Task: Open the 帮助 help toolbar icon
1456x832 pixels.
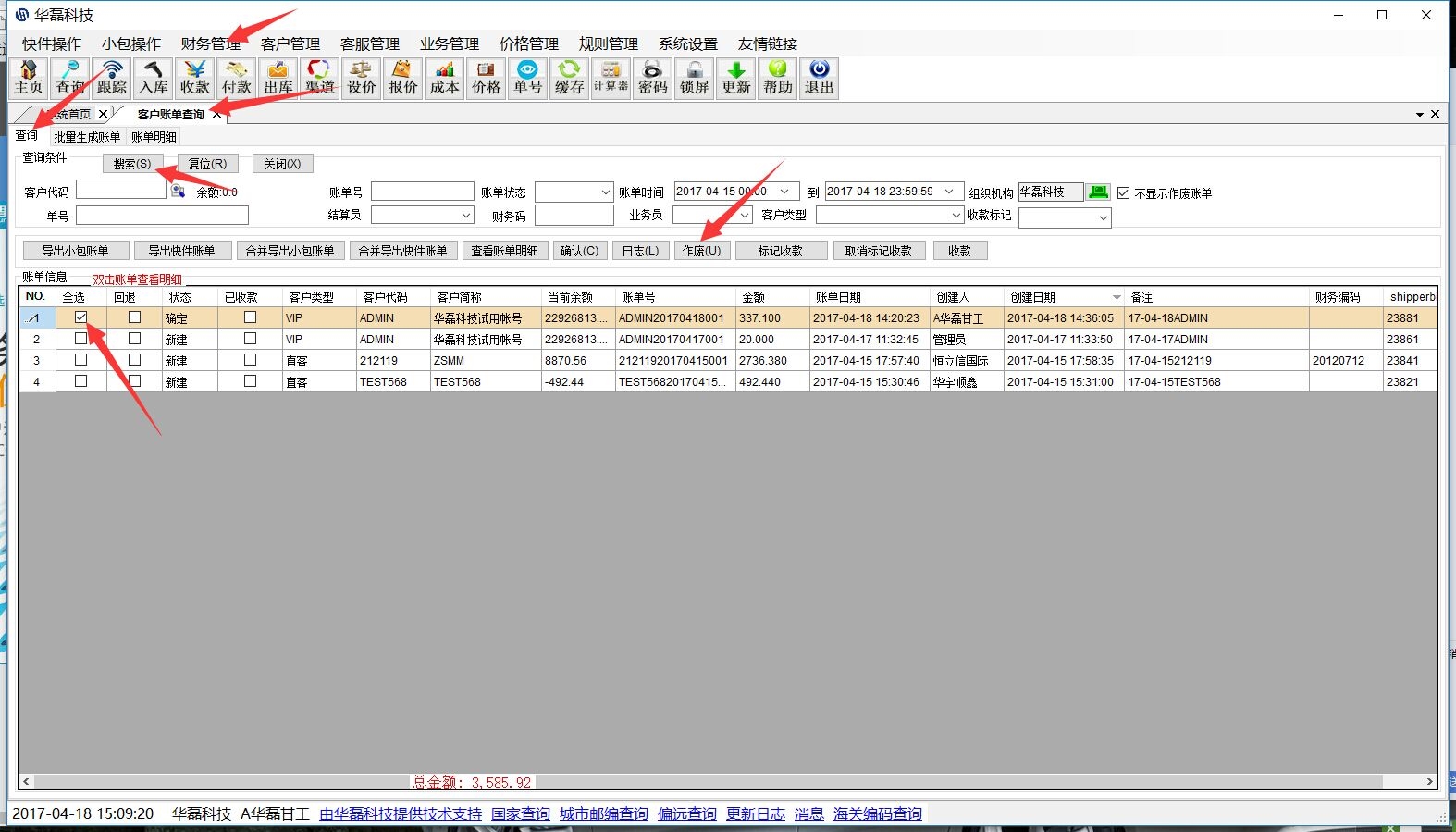Action: pyautogui.click(x=778, y=78)
